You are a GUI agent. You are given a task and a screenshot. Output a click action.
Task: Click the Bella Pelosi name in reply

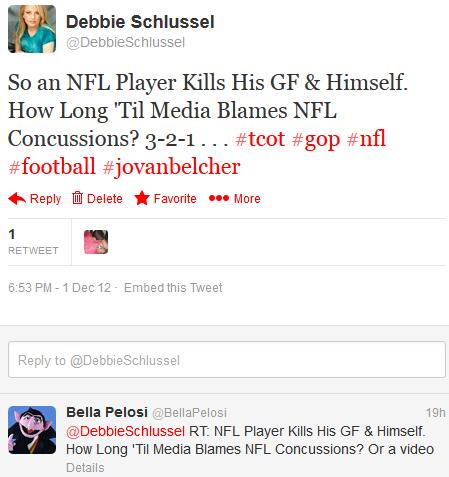coord(107,412)
